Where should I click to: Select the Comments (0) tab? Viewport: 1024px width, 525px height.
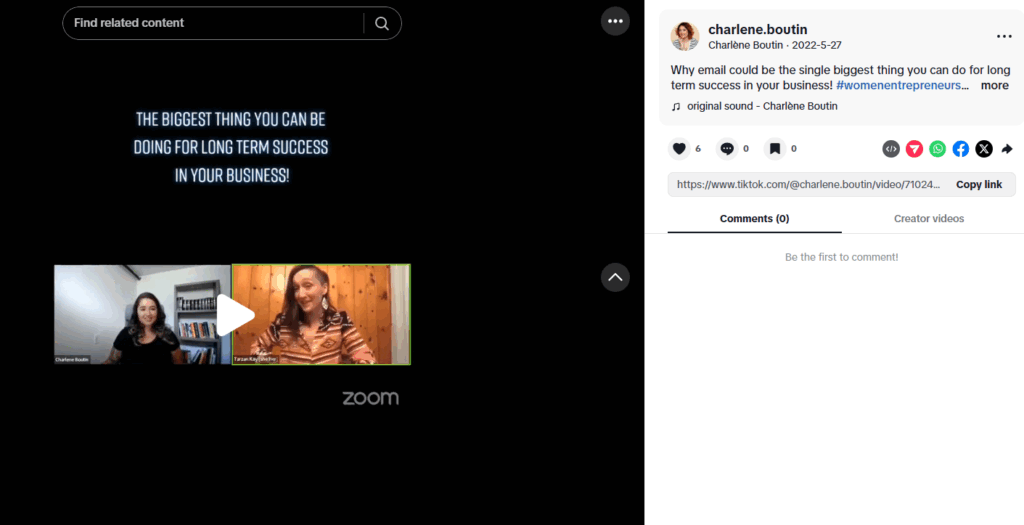pyautogui.click(x=754, y=219)
